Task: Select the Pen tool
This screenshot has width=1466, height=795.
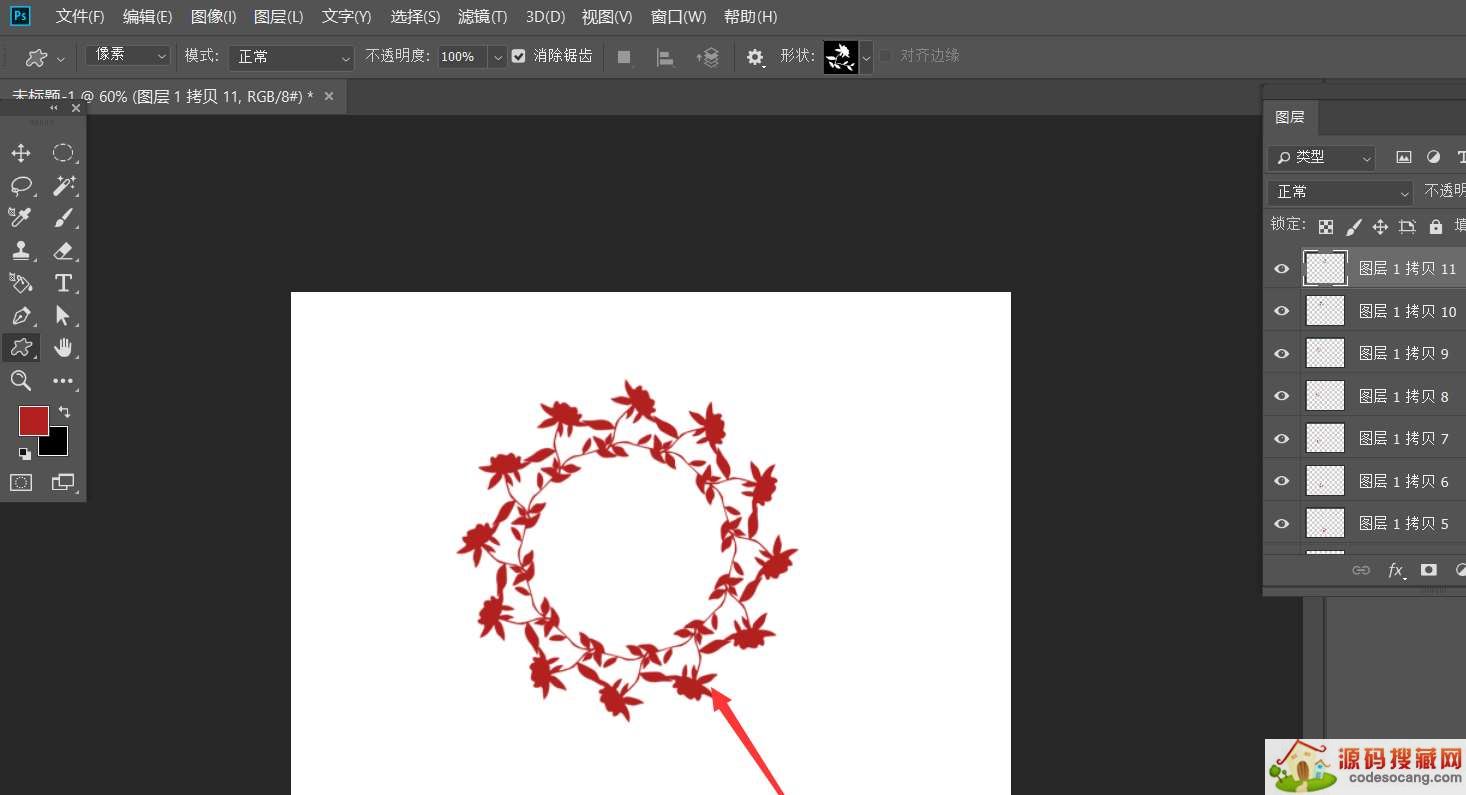Action: coord(21,316)
